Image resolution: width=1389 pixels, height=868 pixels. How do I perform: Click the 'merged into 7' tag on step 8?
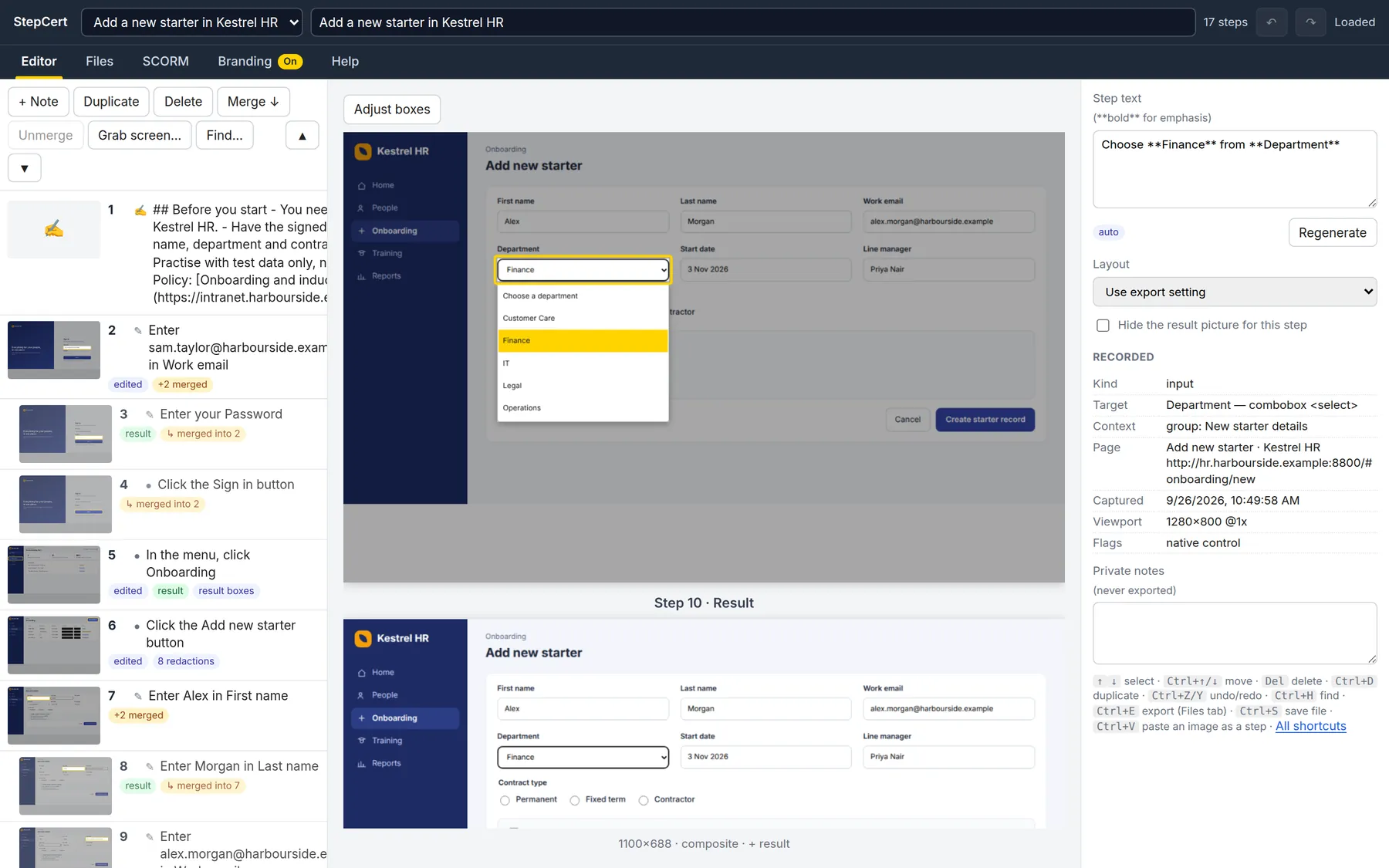coord(204,785)
